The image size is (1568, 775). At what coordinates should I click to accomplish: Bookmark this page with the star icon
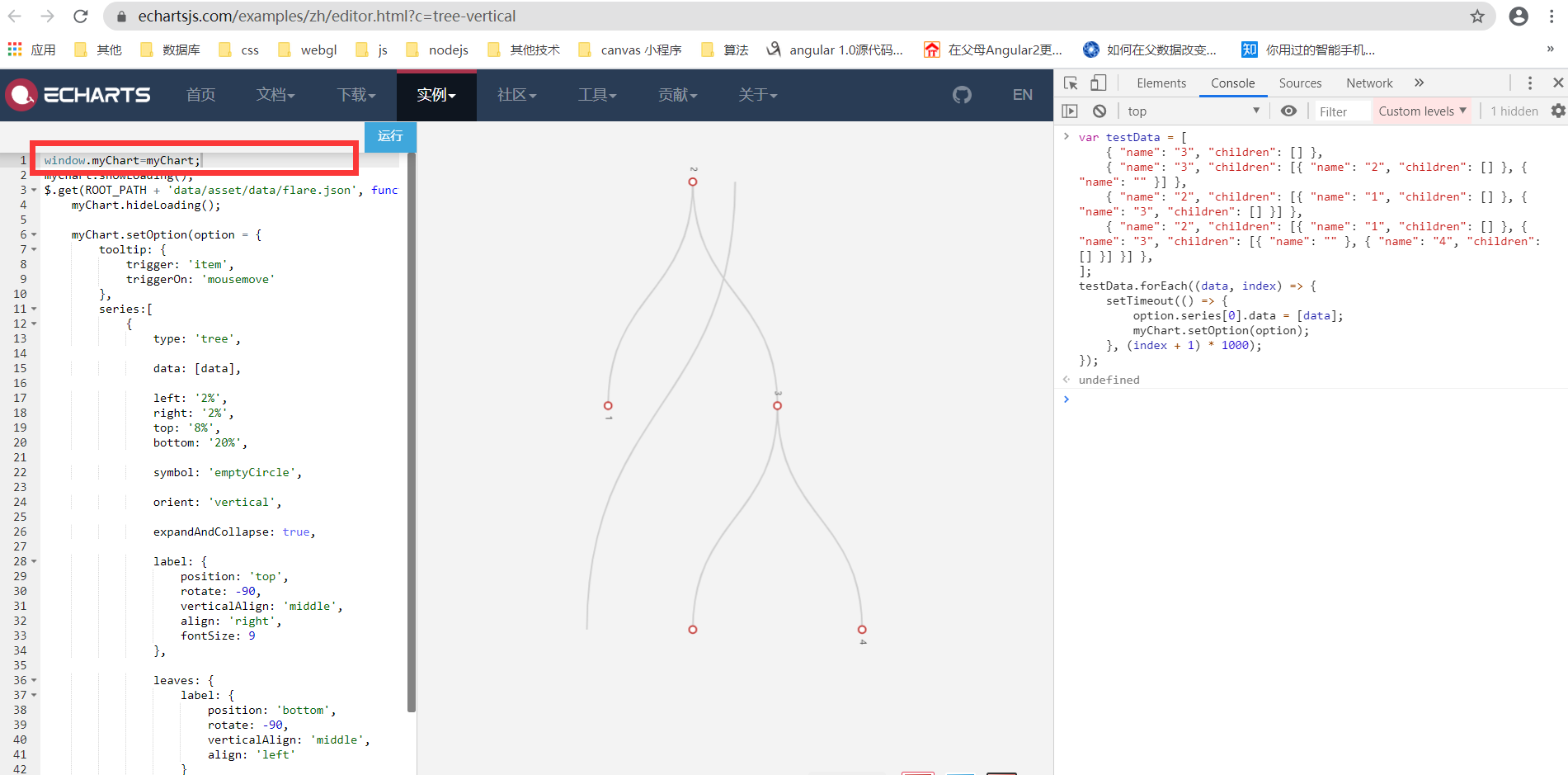coord(1477,17)
